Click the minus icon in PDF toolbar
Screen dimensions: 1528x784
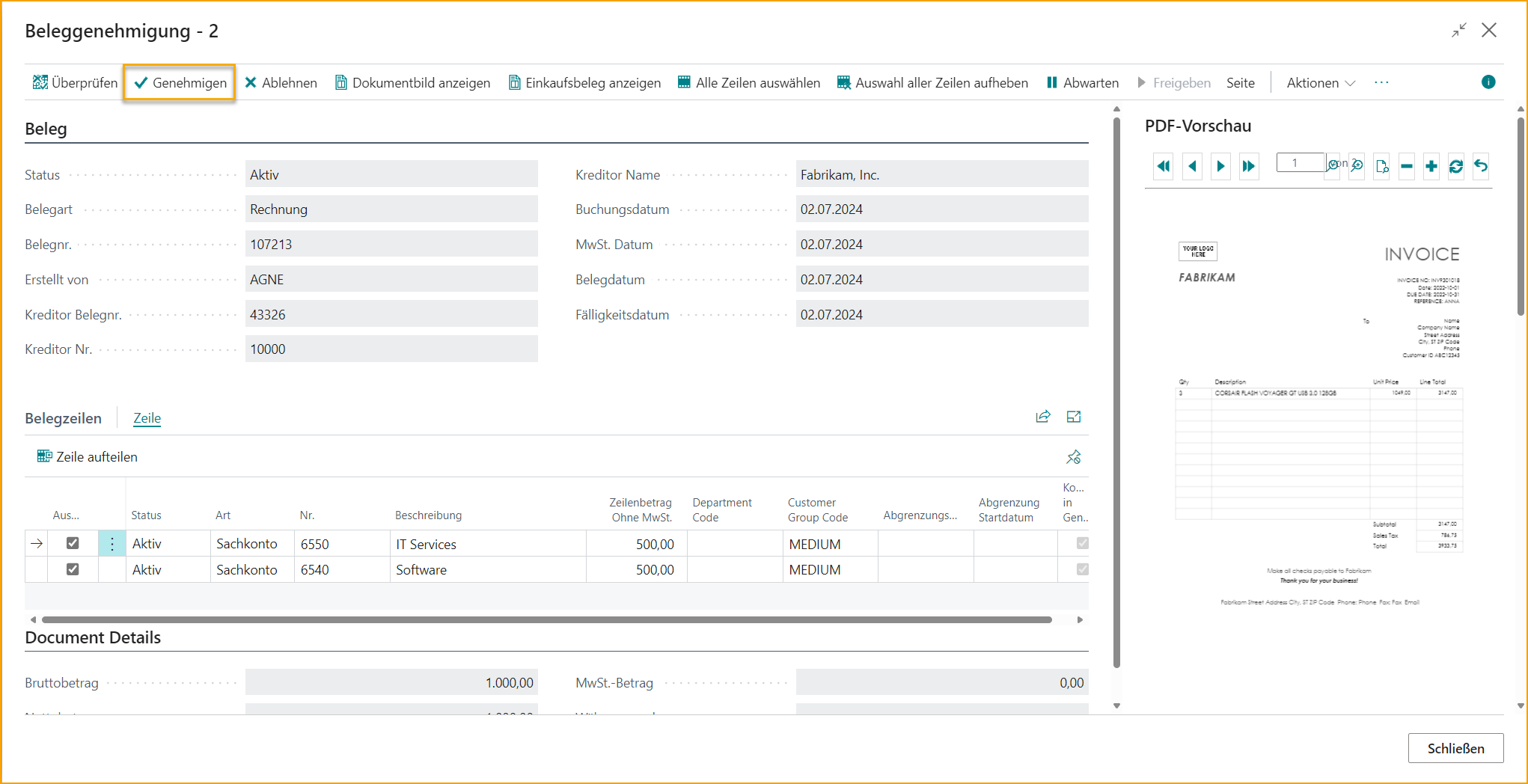coord(1406,166)
